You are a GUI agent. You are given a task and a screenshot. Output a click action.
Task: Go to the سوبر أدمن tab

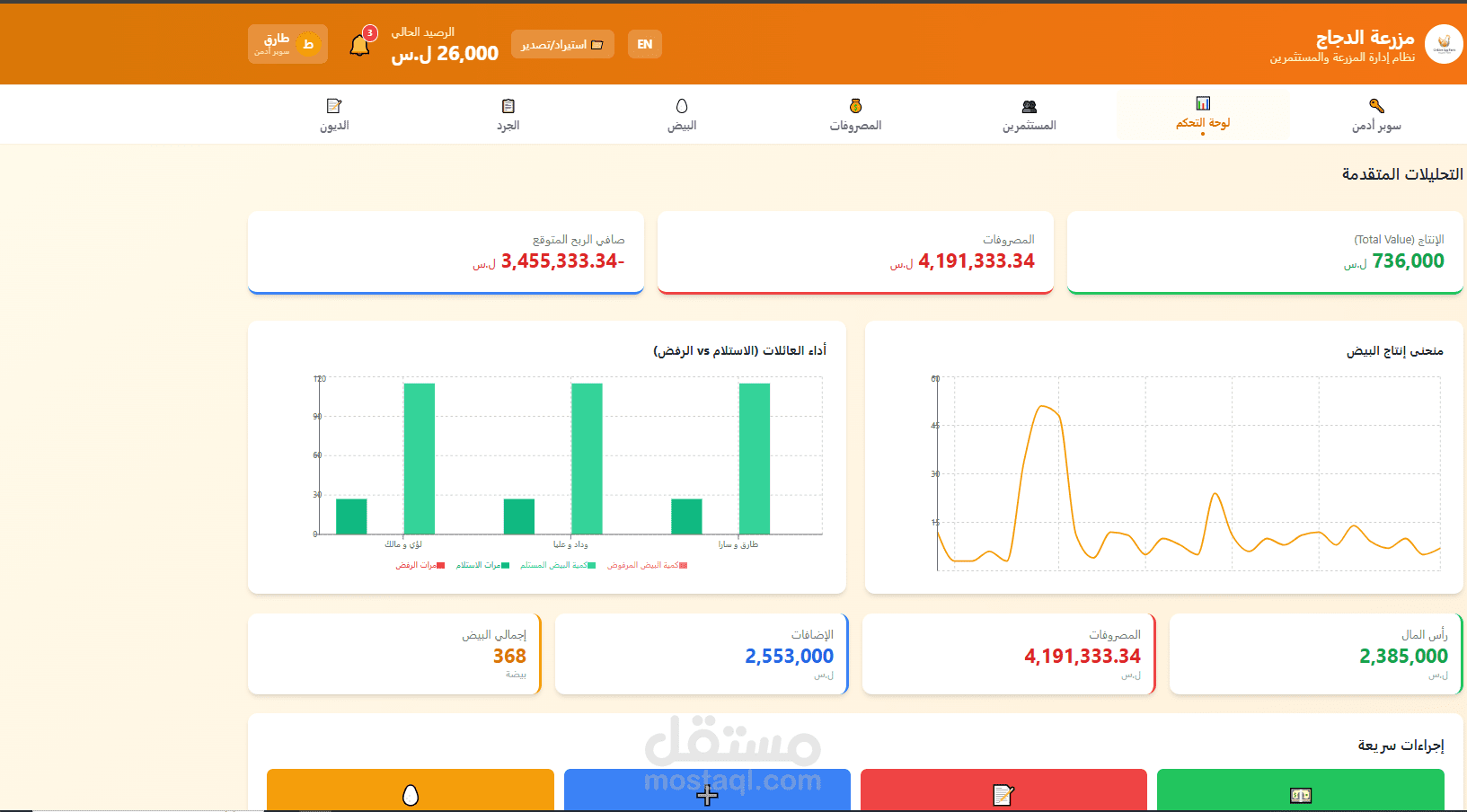pos(1376,114)
